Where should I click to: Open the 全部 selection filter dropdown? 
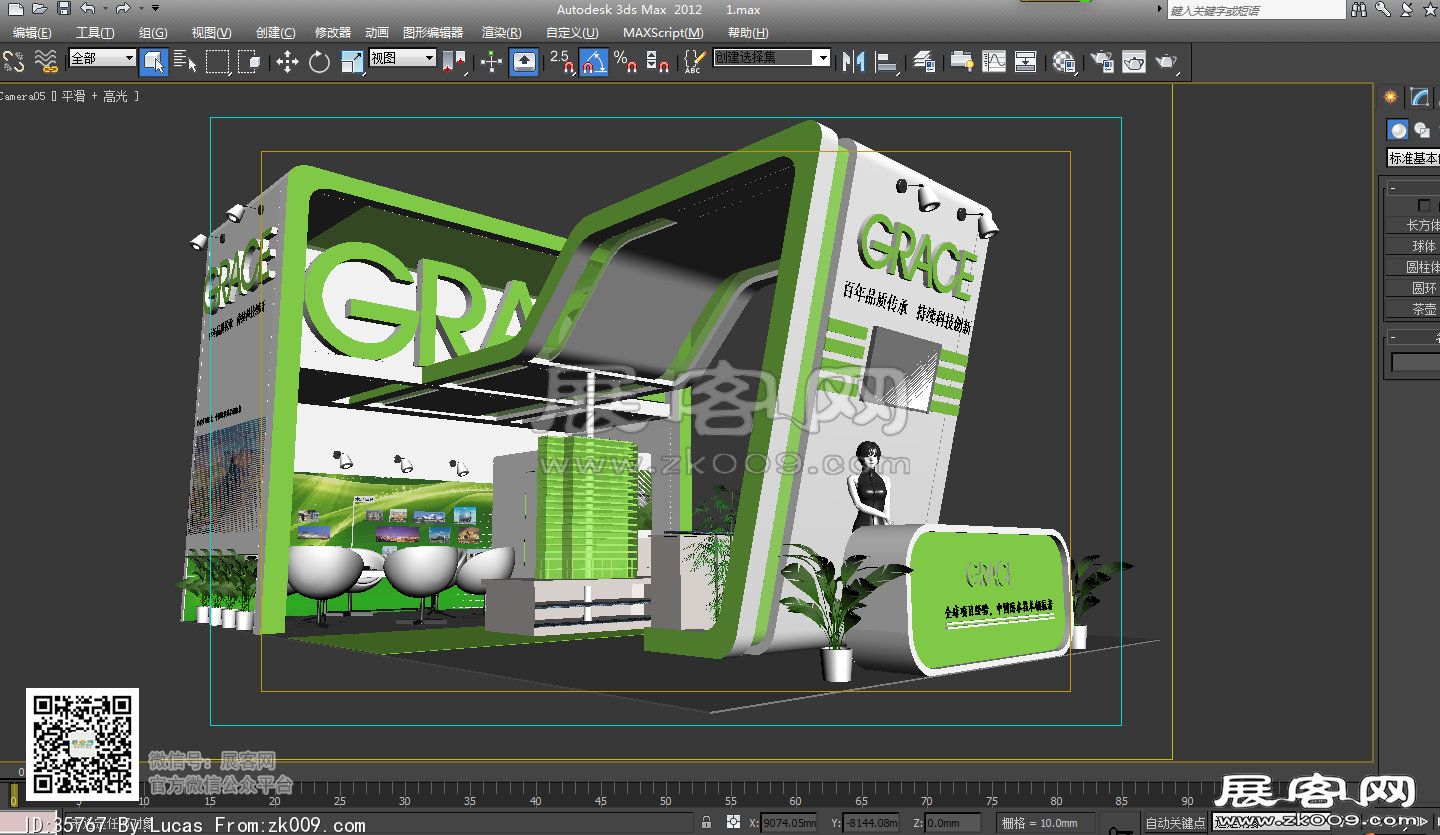tap(102, 58)
